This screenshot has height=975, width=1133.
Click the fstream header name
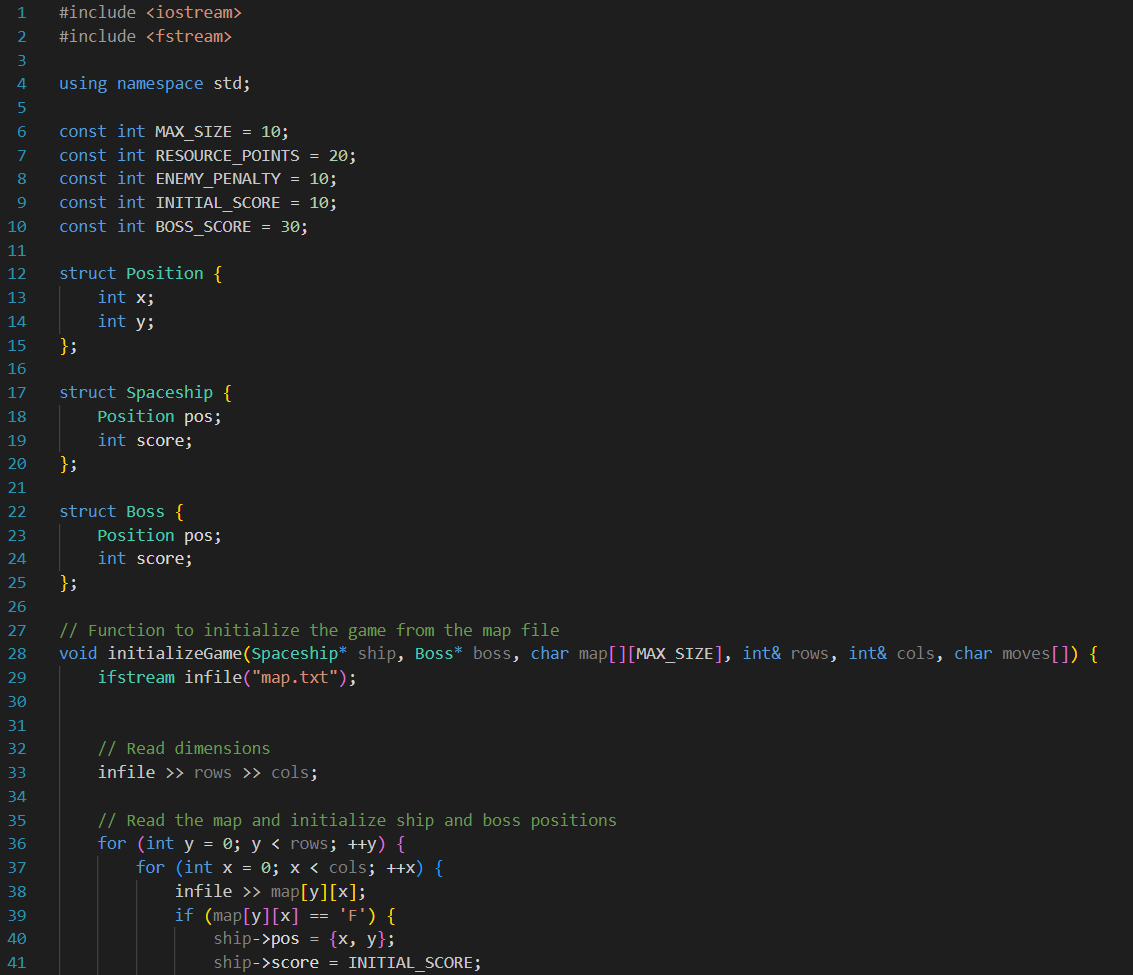188,36
